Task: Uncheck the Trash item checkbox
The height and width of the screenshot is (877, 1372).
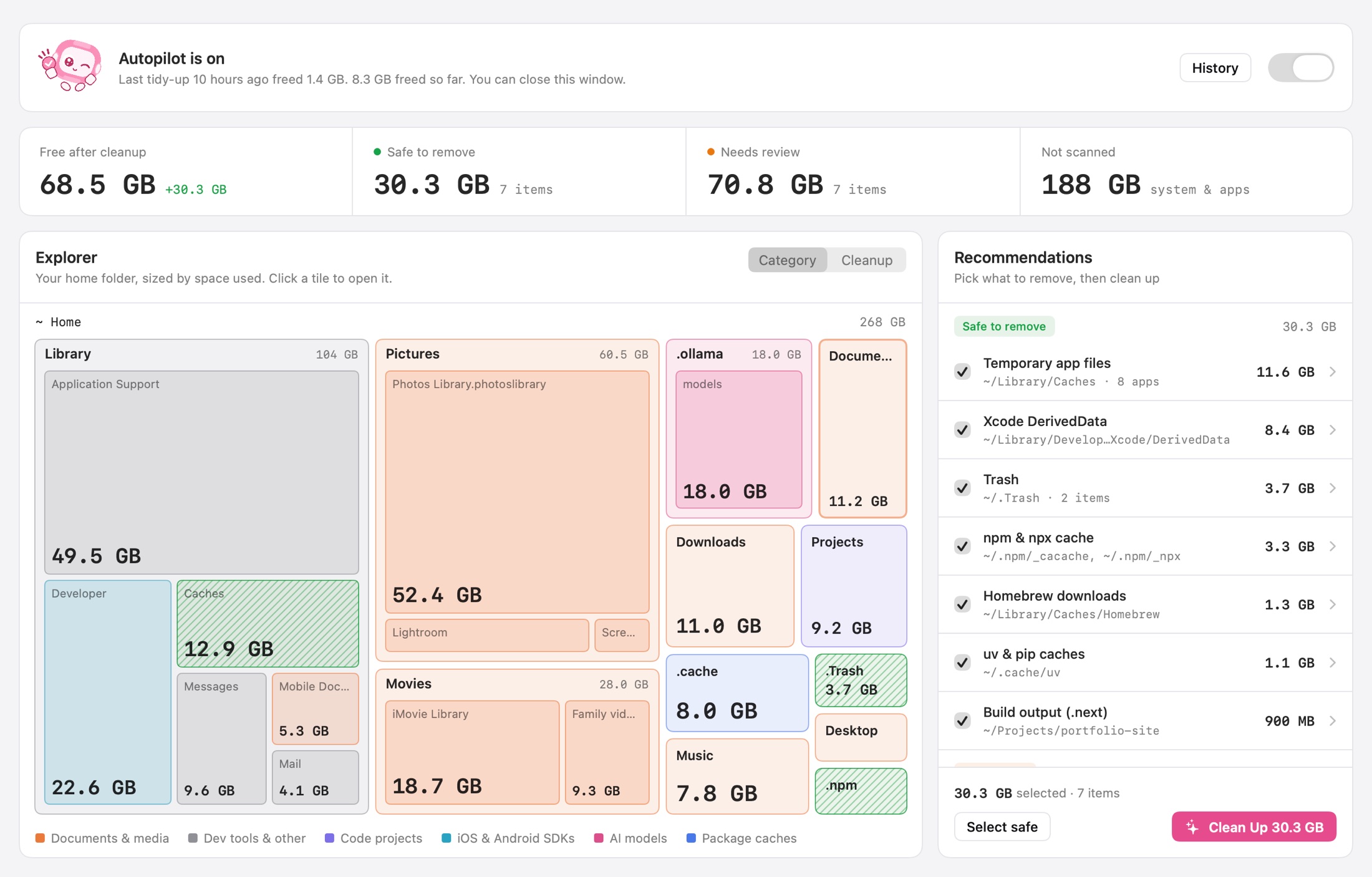Action: coord(963,488)
